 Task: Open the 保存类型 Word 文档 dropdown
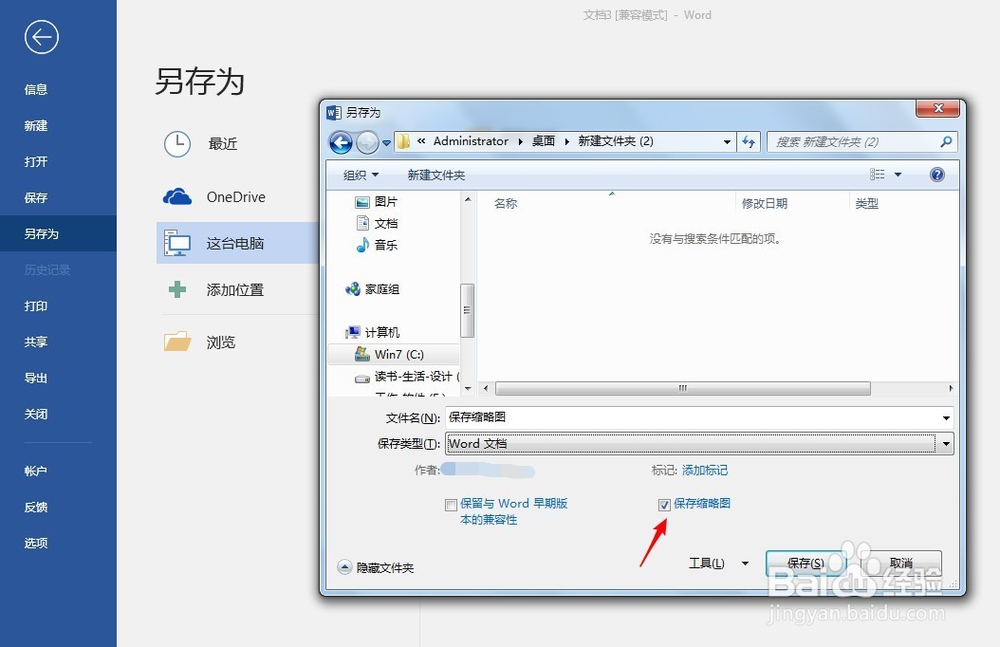[x=945, y=443]
